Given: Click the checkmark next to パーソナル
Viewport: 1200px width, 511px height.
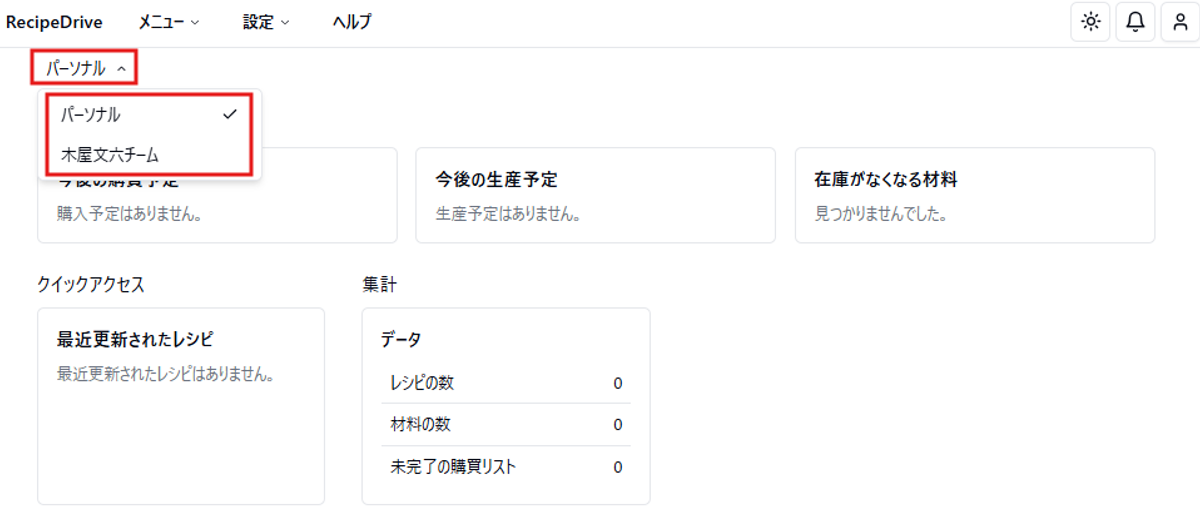Looking at the screenshot, I should tap(230, 114).
